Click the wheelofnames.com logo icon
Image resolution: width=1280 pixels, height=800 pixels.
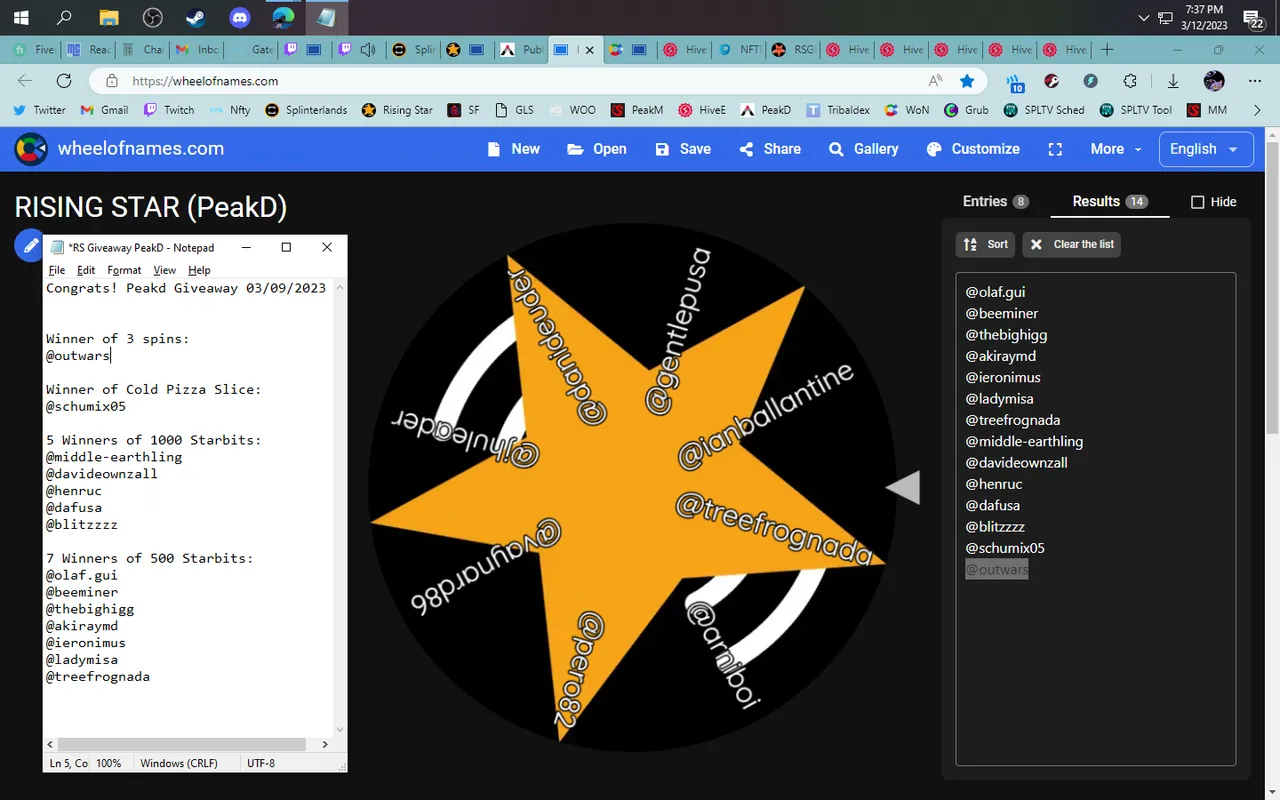coord(31,149)
